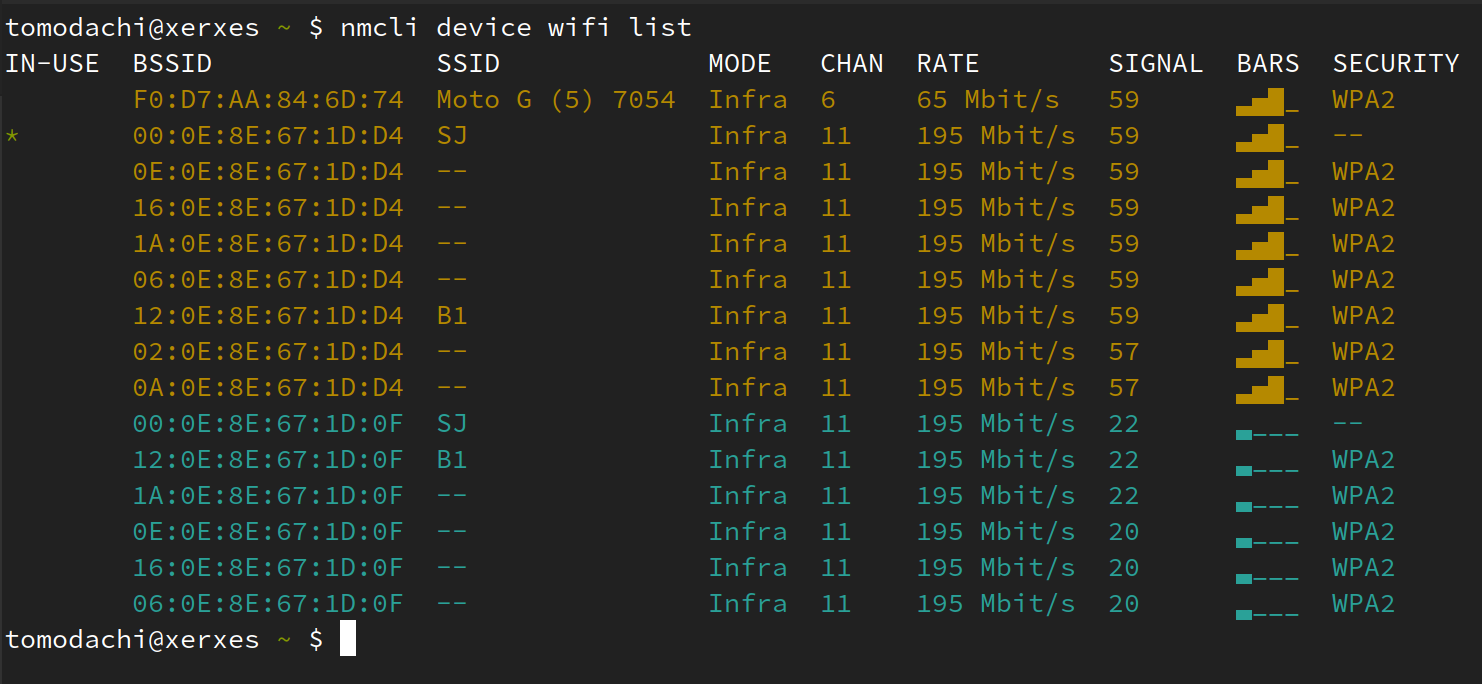Click the signal value 57 for 02:0E:8E:67:1D:D4
The width and height of the screenshot is (1482, 684).
(x=1124, y=352)
